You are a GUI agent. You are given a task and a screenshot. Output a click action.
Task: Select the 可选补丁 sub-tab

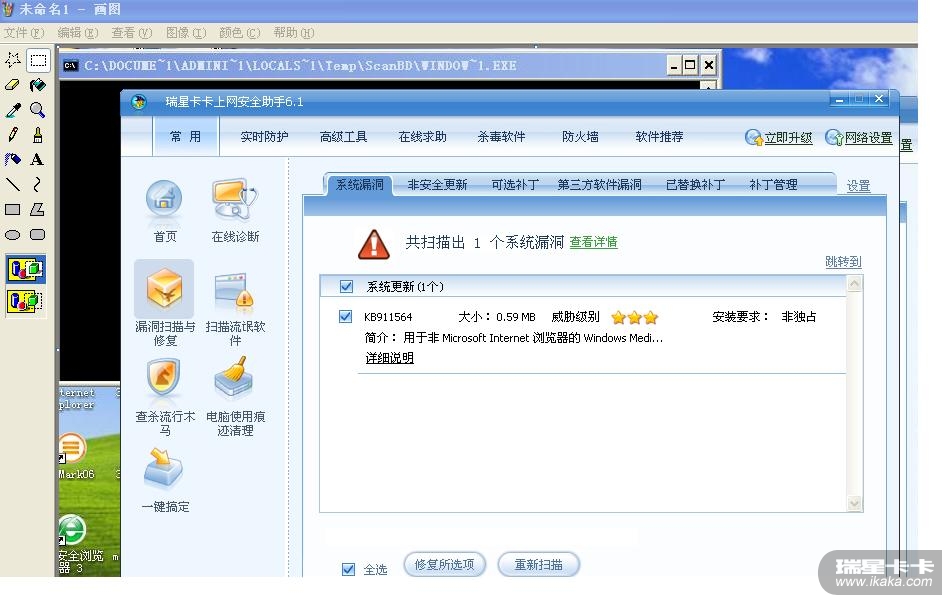coord(515,184)
